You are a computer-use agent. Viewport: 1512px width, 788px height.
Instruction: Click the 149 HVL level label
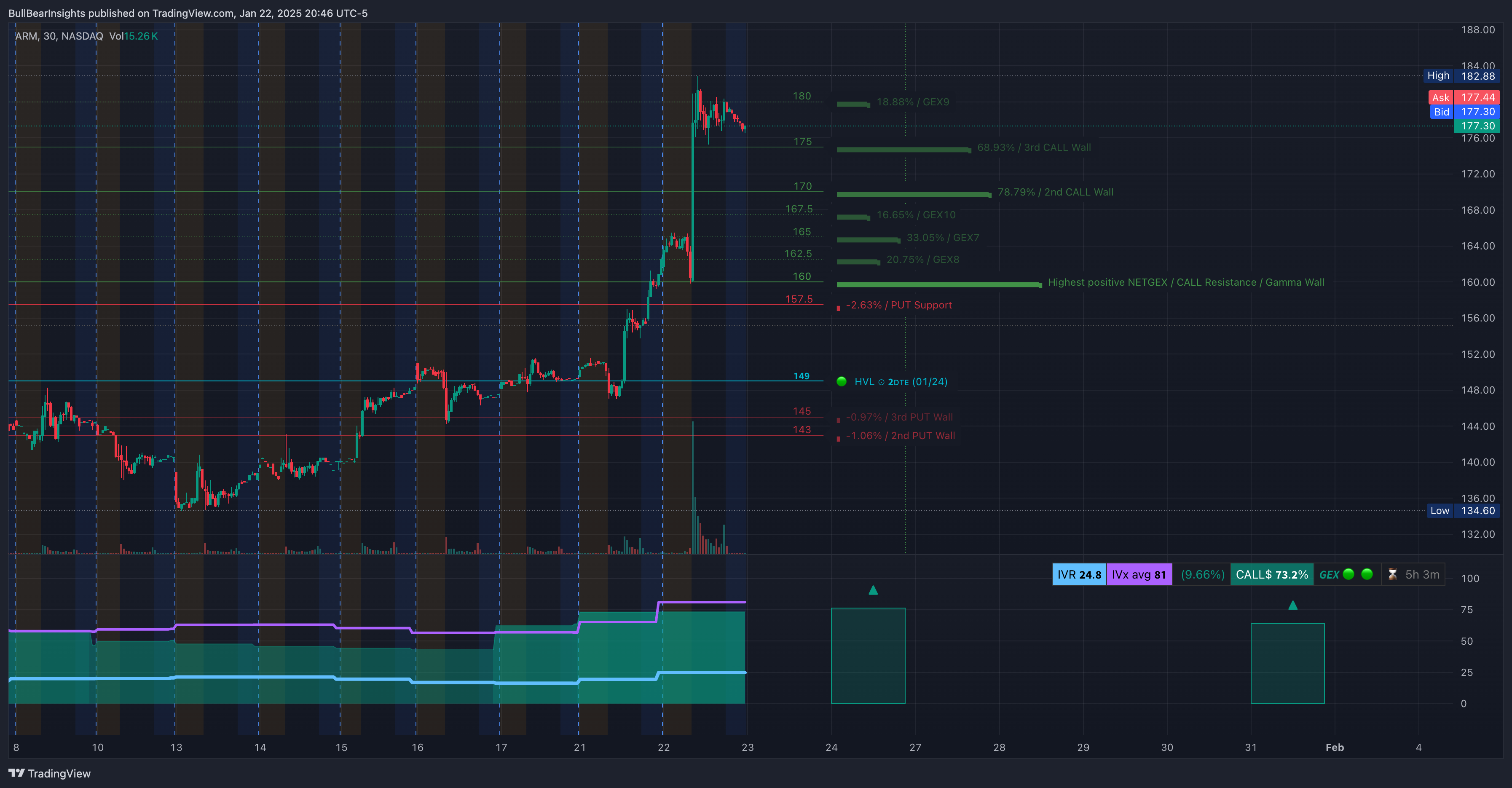click(801, 376)
